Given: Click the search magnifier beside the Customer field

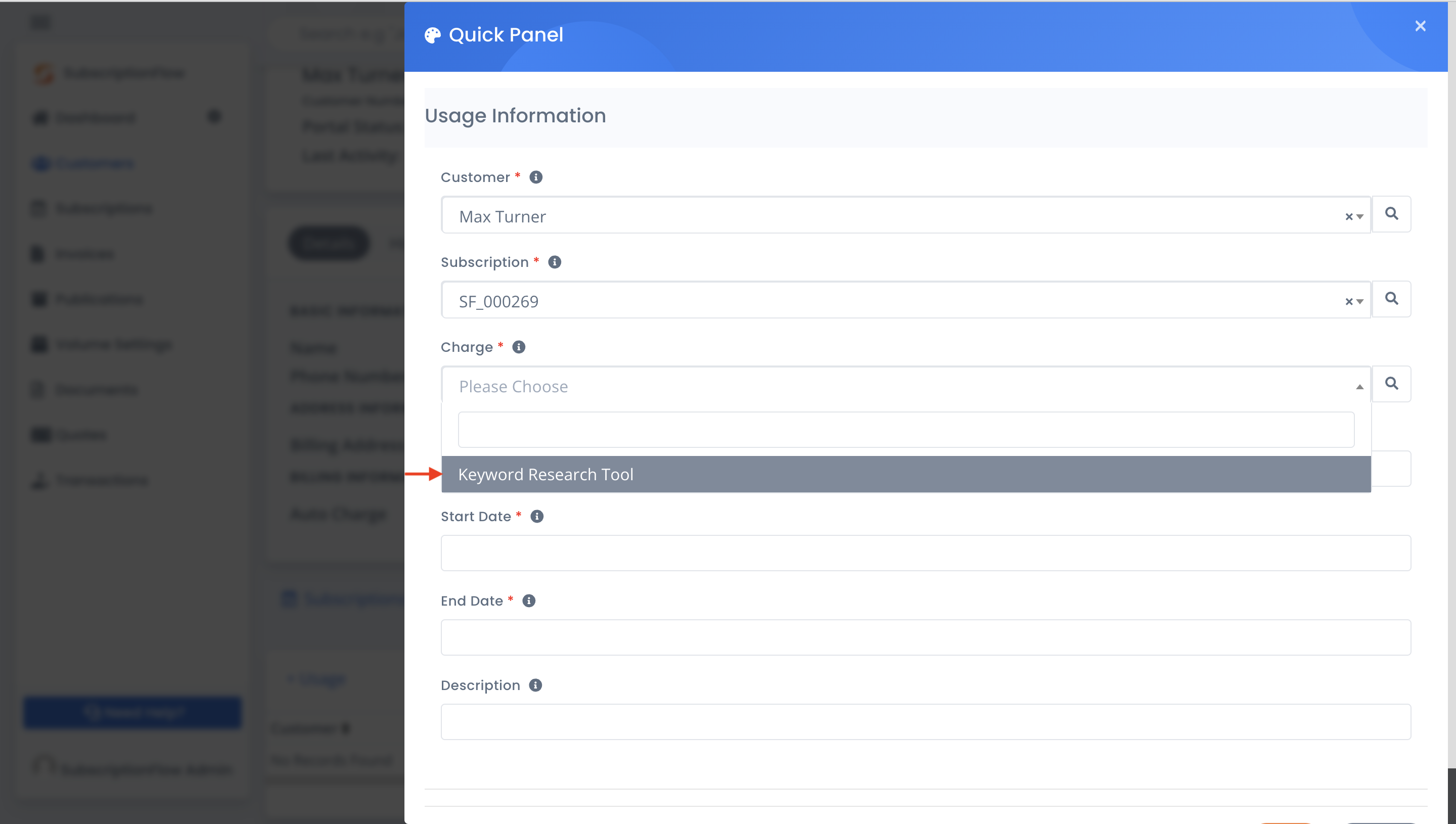Looking at the screenshot, I should [x=1393, y=214].
